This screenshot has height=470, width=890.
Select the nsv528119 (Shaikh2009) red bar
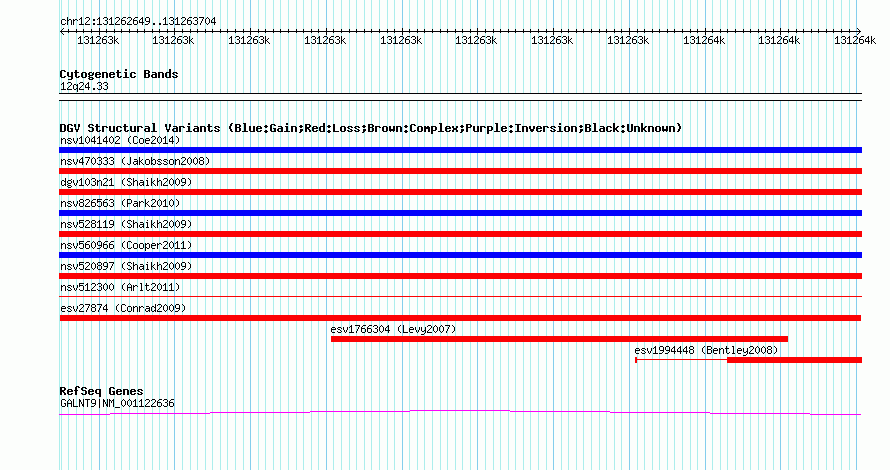coord(460,234)
